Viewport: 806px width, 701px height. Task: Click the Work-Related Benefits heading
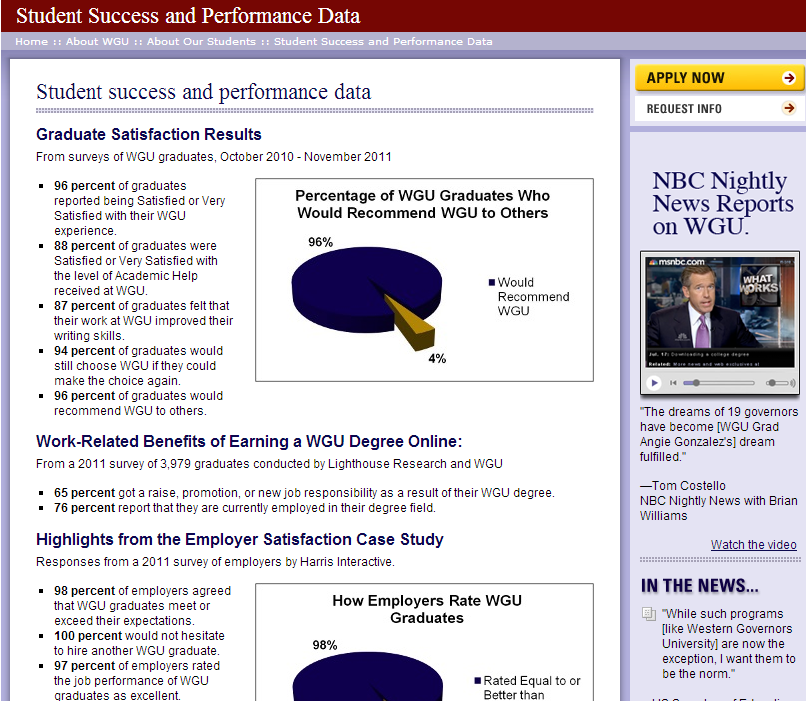coord(249,441)
